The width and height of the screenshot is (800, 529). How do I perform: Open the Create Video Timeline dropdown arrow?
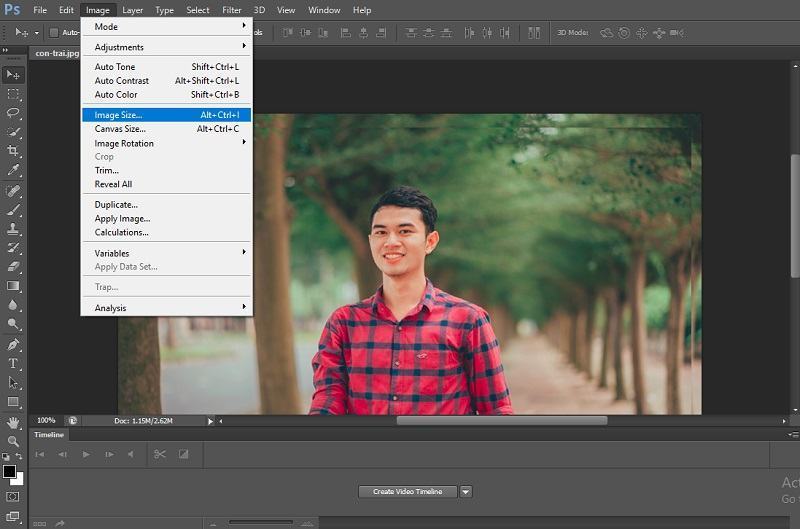466,492
